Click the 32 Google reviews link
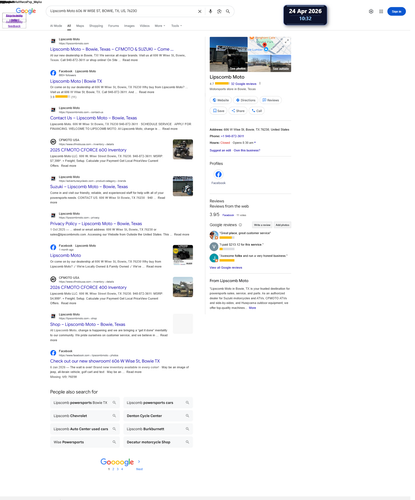415x500 pixels. click(244, 84)
